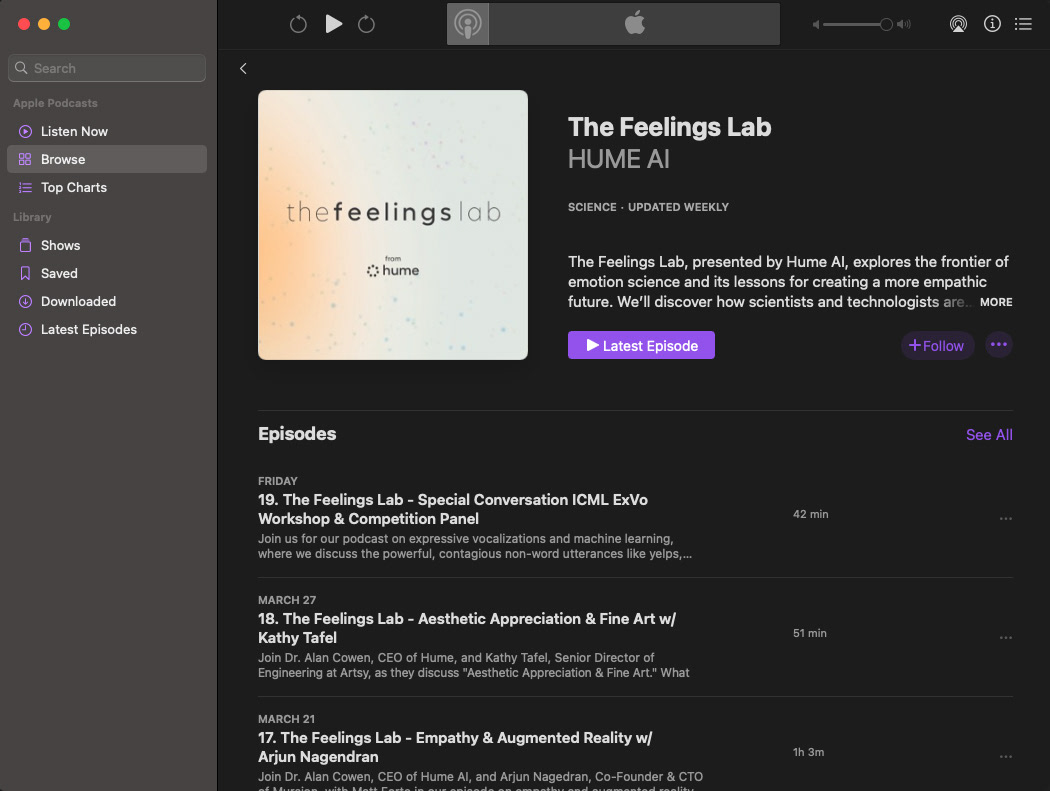Click The Feelings Lab show title
1050x791 pixels.
[x=670, y=127]
